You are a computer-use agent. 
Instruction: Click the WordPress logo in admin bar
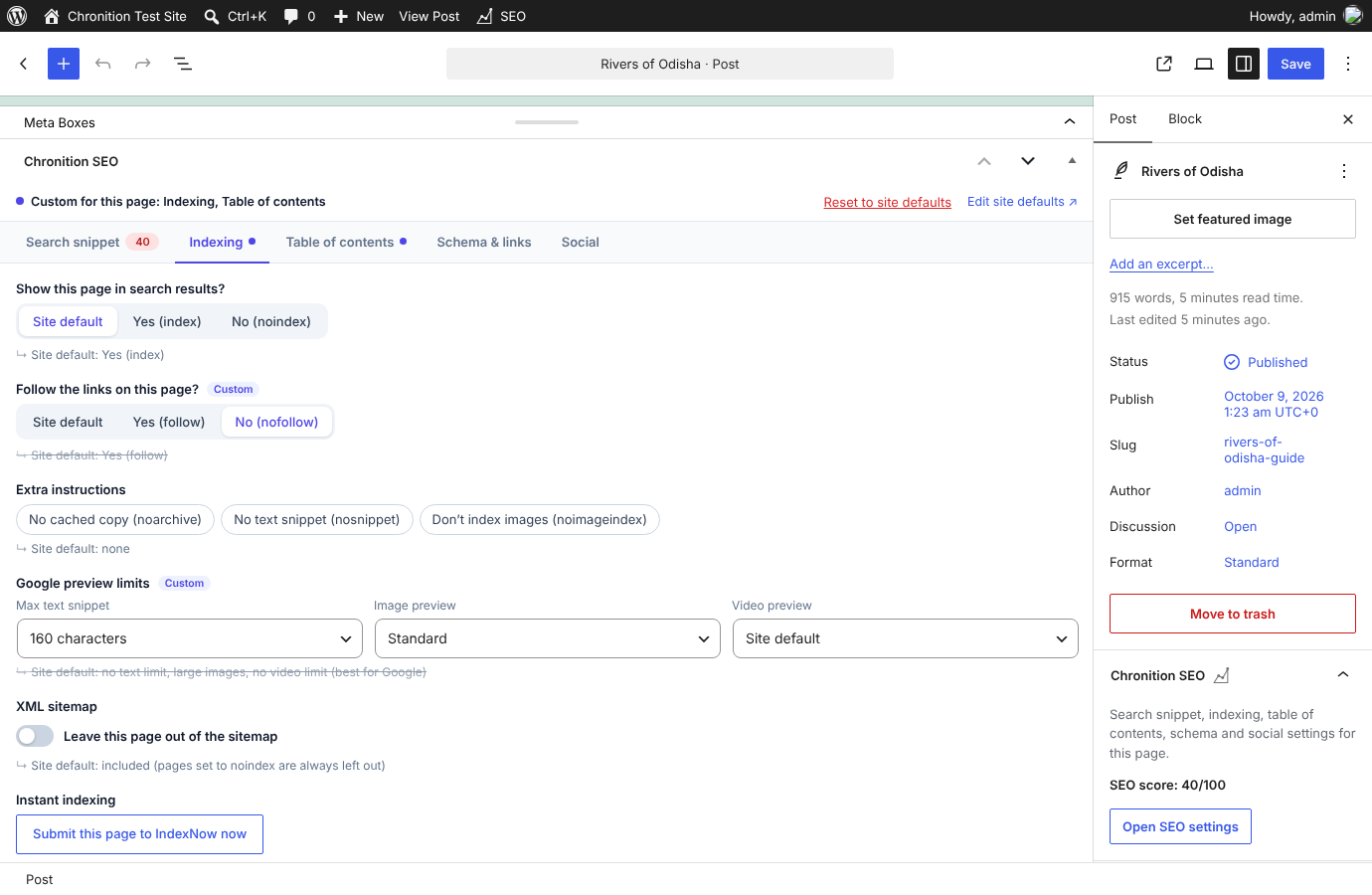17,16
